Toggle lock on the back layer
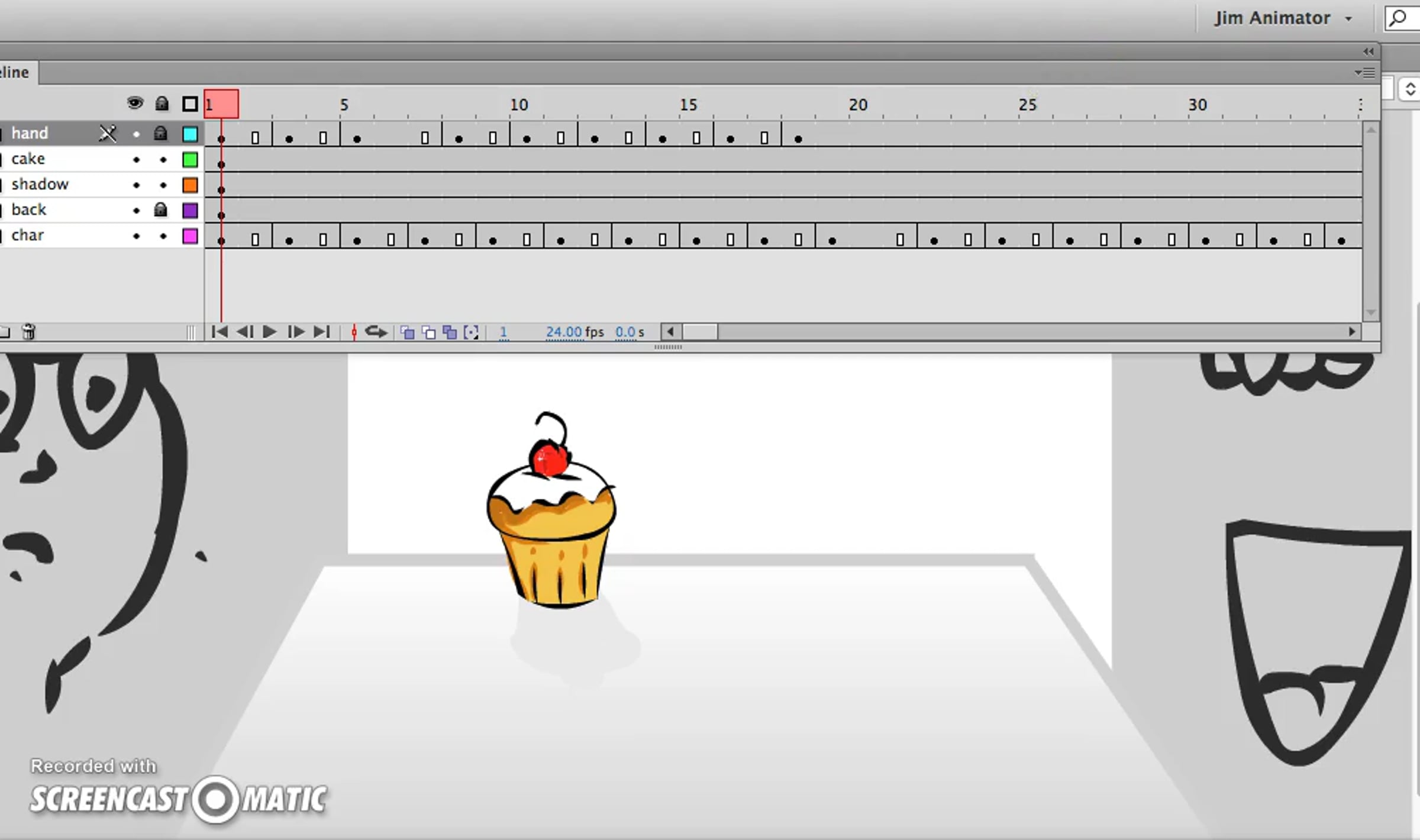The height and width of the screenshot is (840, 1420). pos(161,210)
